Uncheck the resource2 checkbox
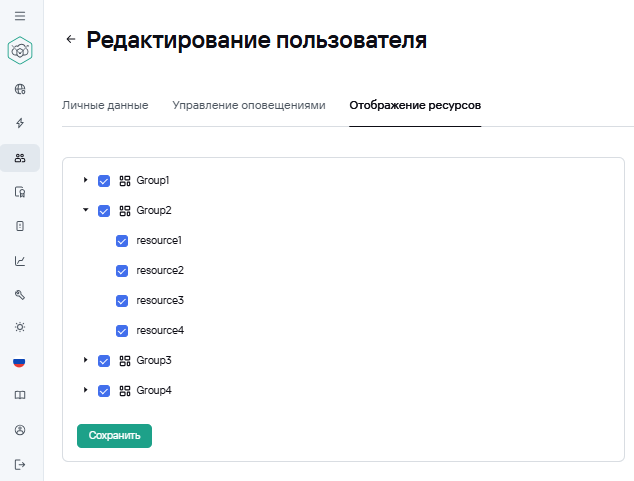Image resolution: width=634 pixels, height=481 pixels. pos(122,271)
